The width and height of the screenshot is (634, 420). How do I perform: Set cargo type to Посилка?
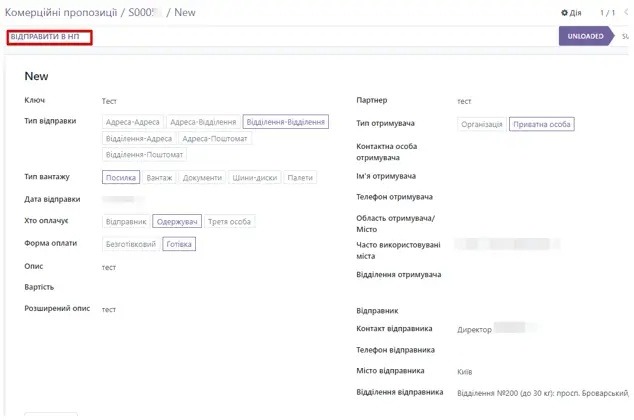(121, 177)
